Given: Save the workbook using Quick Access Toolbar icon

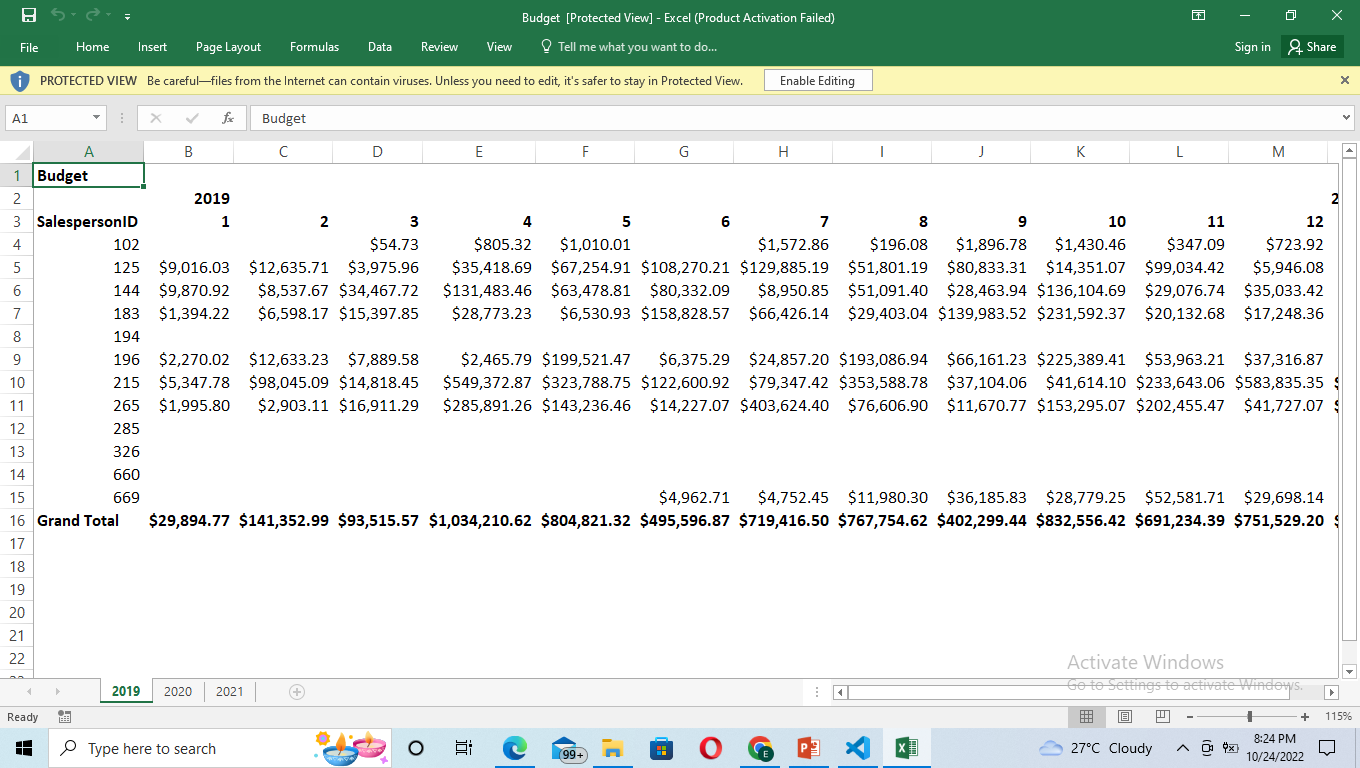Looking at the screenshot, I should point(27,15).
